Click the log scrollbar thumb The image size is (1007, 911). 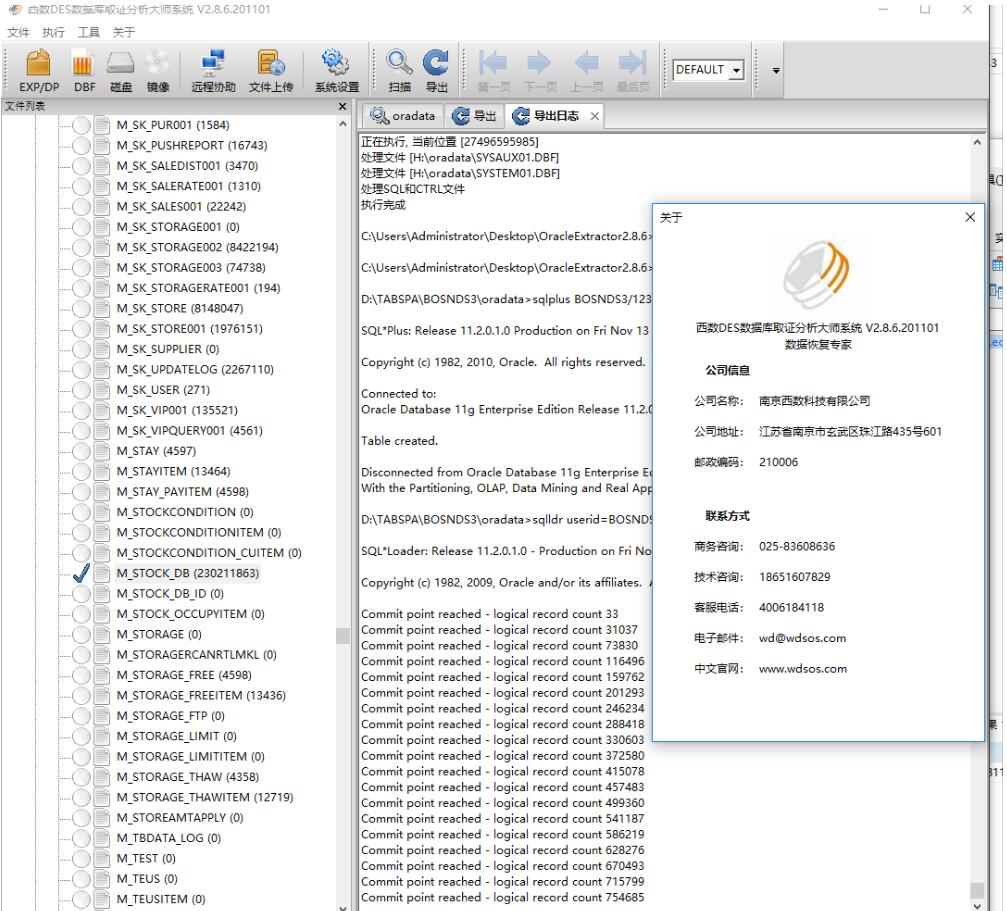pyautogui.click(x=977, y=890)
